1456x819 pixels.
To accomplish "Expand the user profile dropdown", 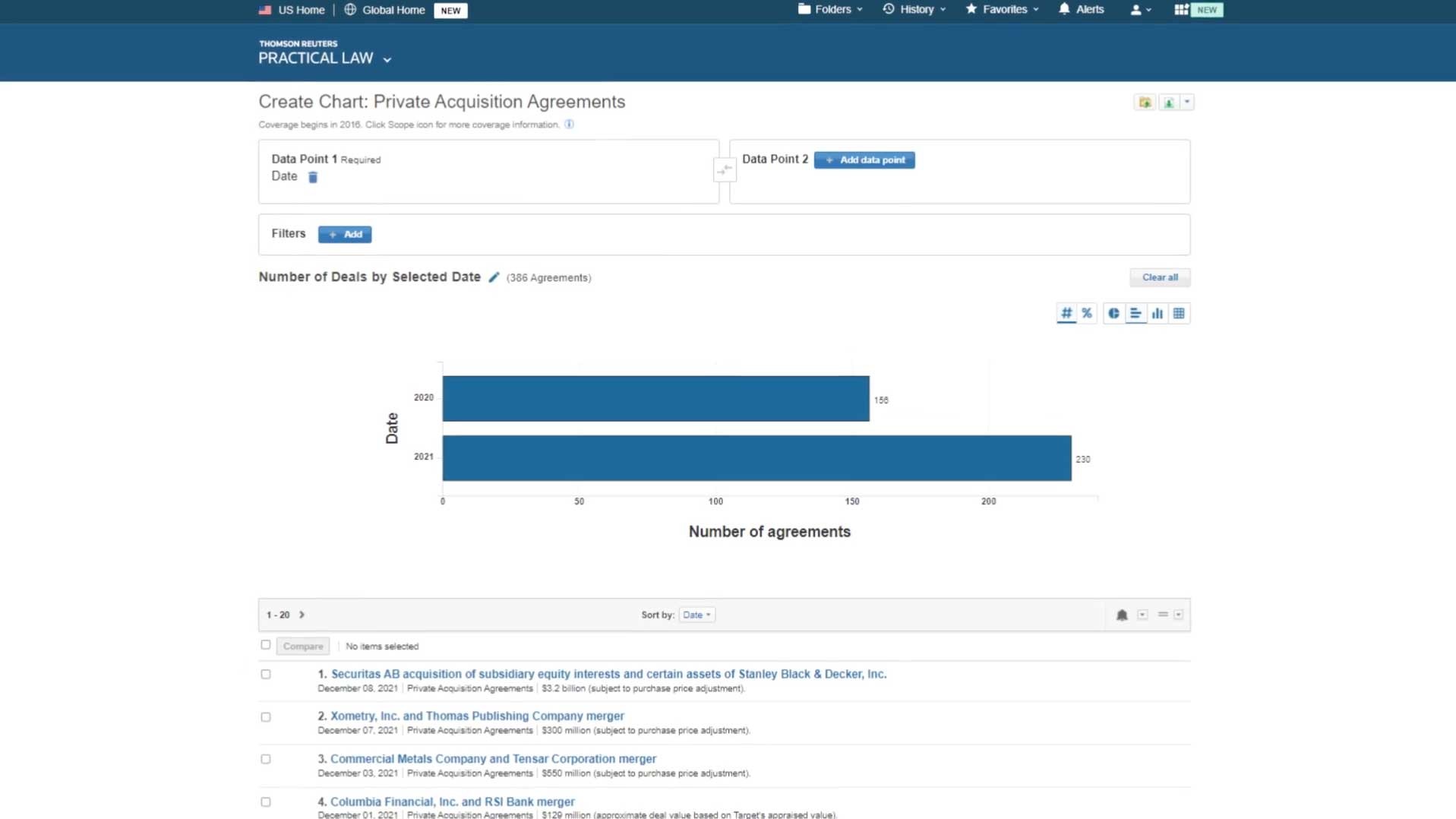I will pos(1140,10).
